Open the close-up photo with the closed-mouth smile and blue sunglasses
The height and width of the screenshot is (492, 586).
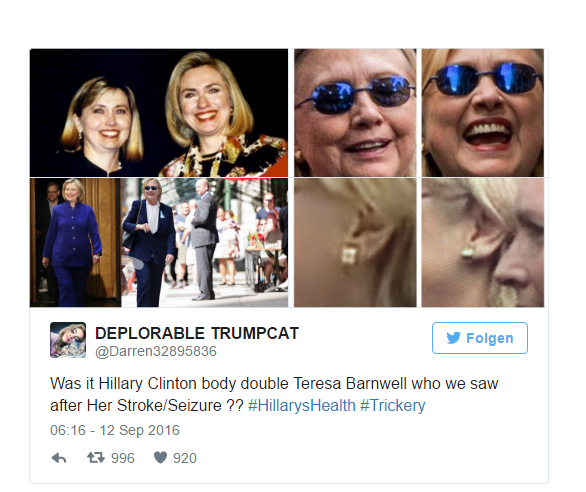[x=355, y=113]
